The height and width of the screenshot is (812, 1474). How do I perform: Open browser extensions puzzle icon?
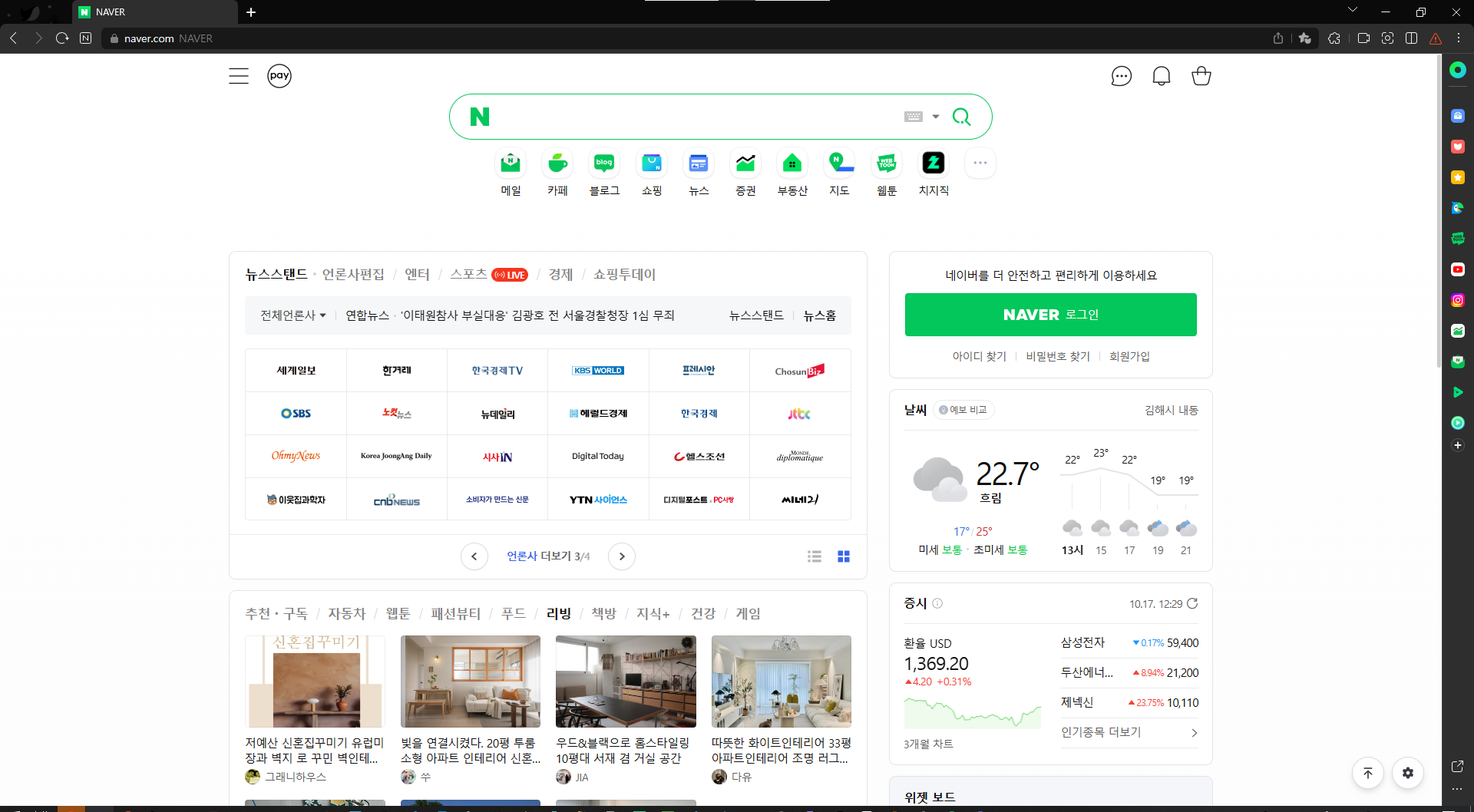[x=1334, y=38]
